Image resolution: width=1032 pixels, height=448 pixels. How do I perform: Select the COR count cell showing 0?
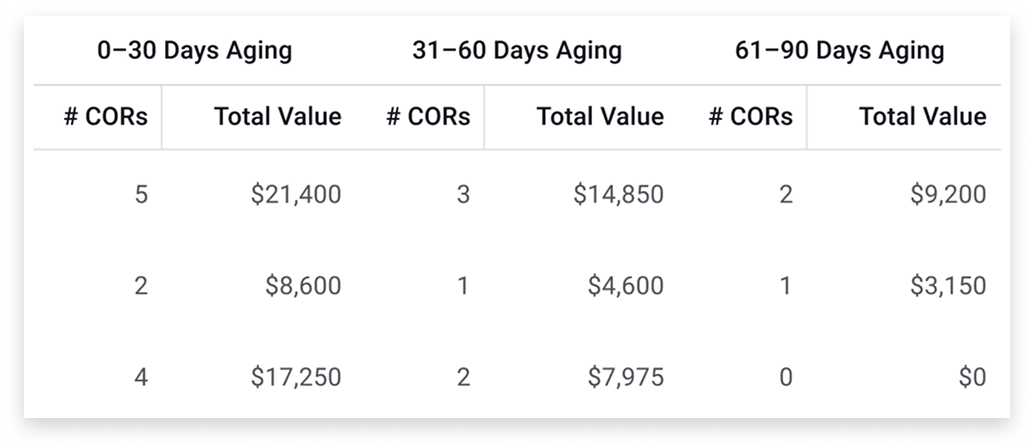coord(785,377)
